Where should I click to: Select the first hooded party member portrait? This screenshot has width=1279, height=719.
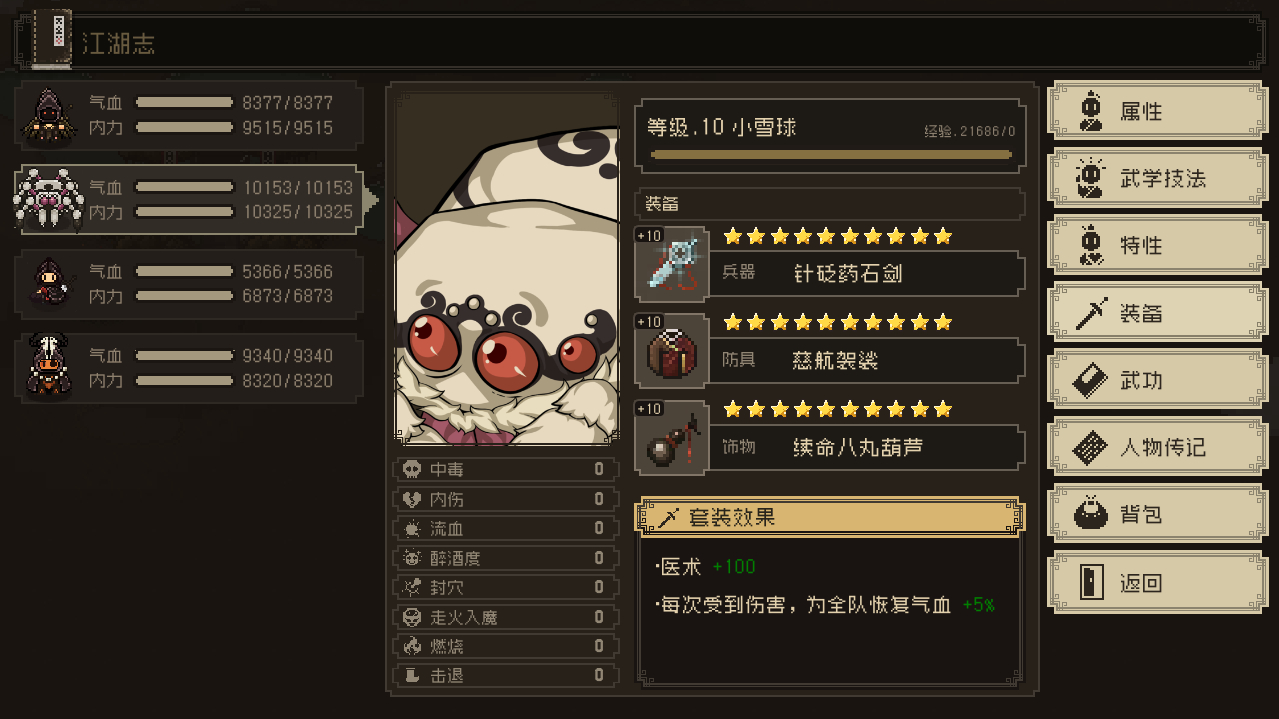pos(46,115)
